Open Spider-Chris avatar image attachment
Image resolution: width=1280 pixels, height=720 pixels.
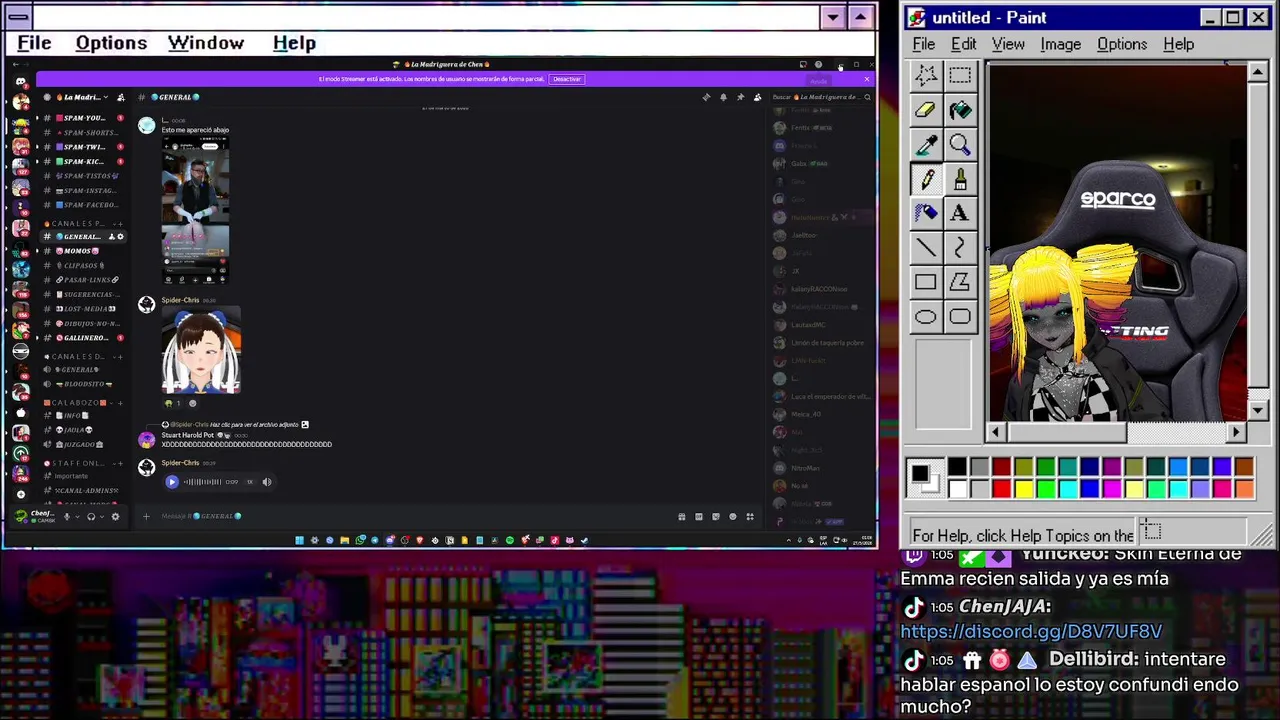point(201,350)
